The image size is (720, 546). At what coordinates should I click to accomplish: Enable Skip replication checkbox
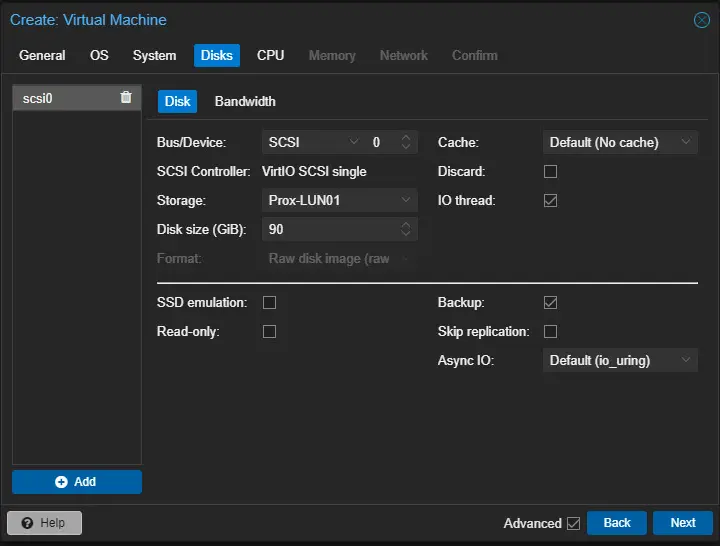point(550,332)
